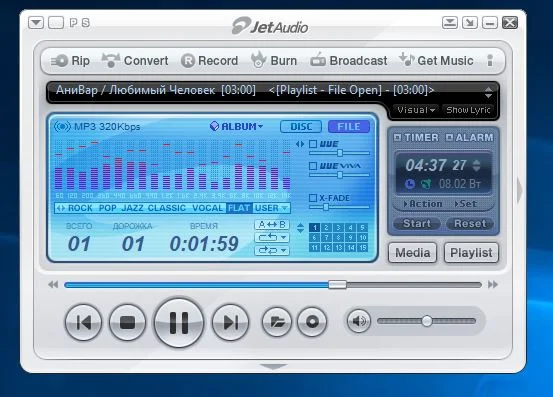Click the S skin button

pyautogui.click(x=86, y=23)
